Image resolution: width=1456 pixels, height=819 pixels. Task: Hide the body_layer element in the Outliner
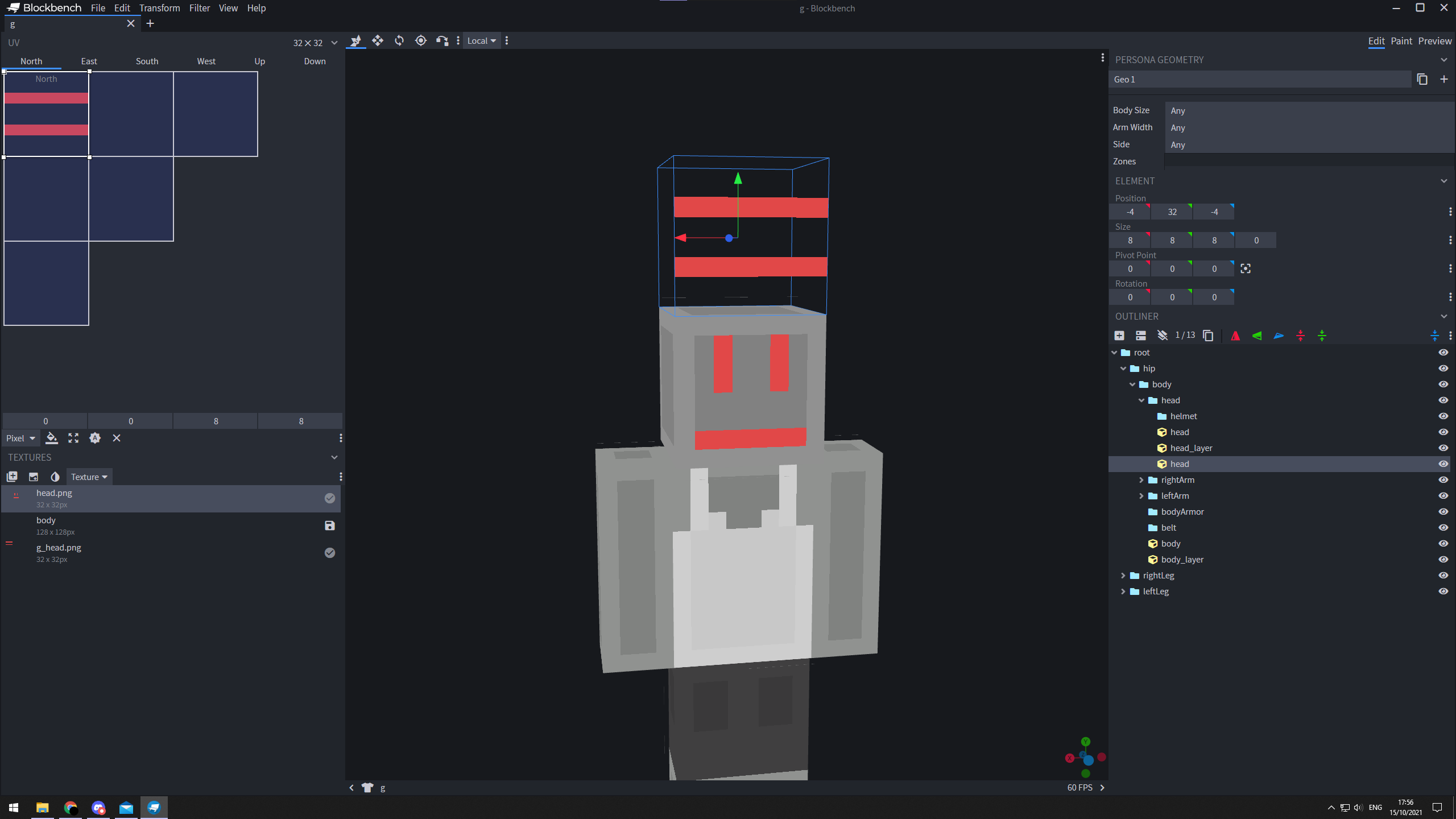(x=1445, y=559)
